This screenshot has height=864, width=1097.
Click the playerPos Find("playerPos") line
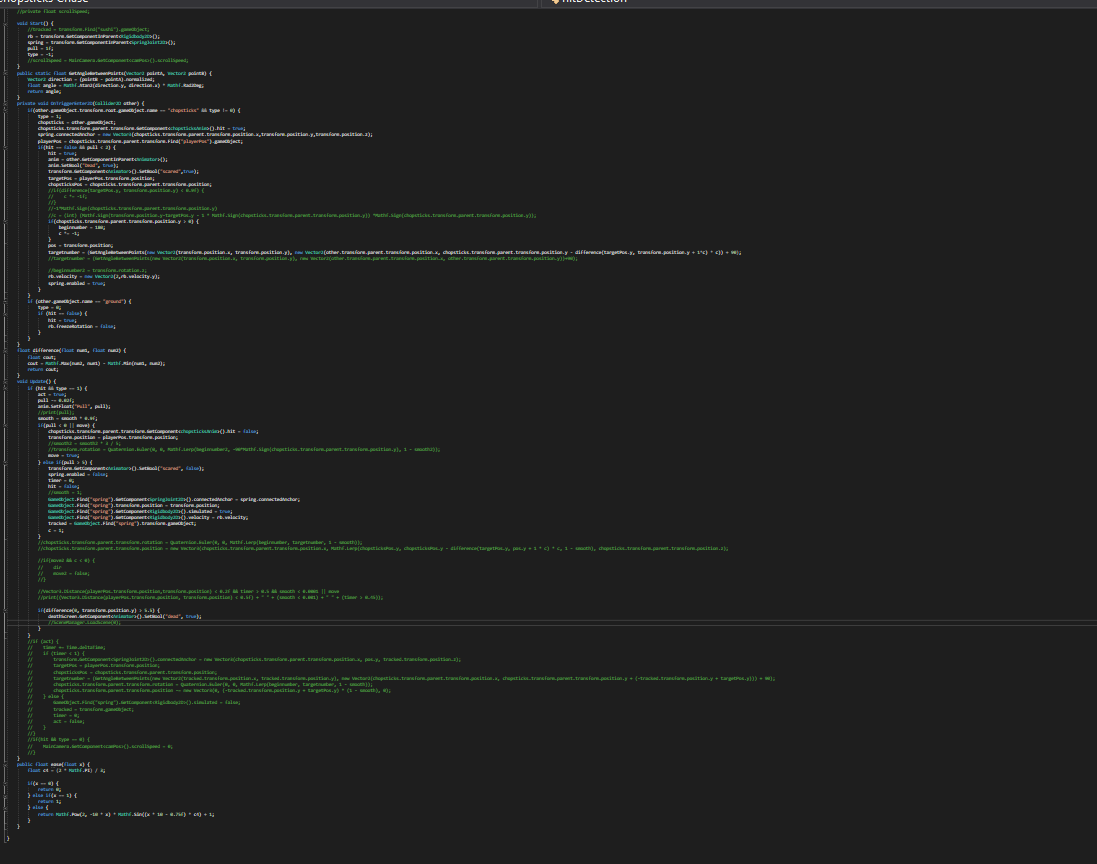tap(140, 141)
